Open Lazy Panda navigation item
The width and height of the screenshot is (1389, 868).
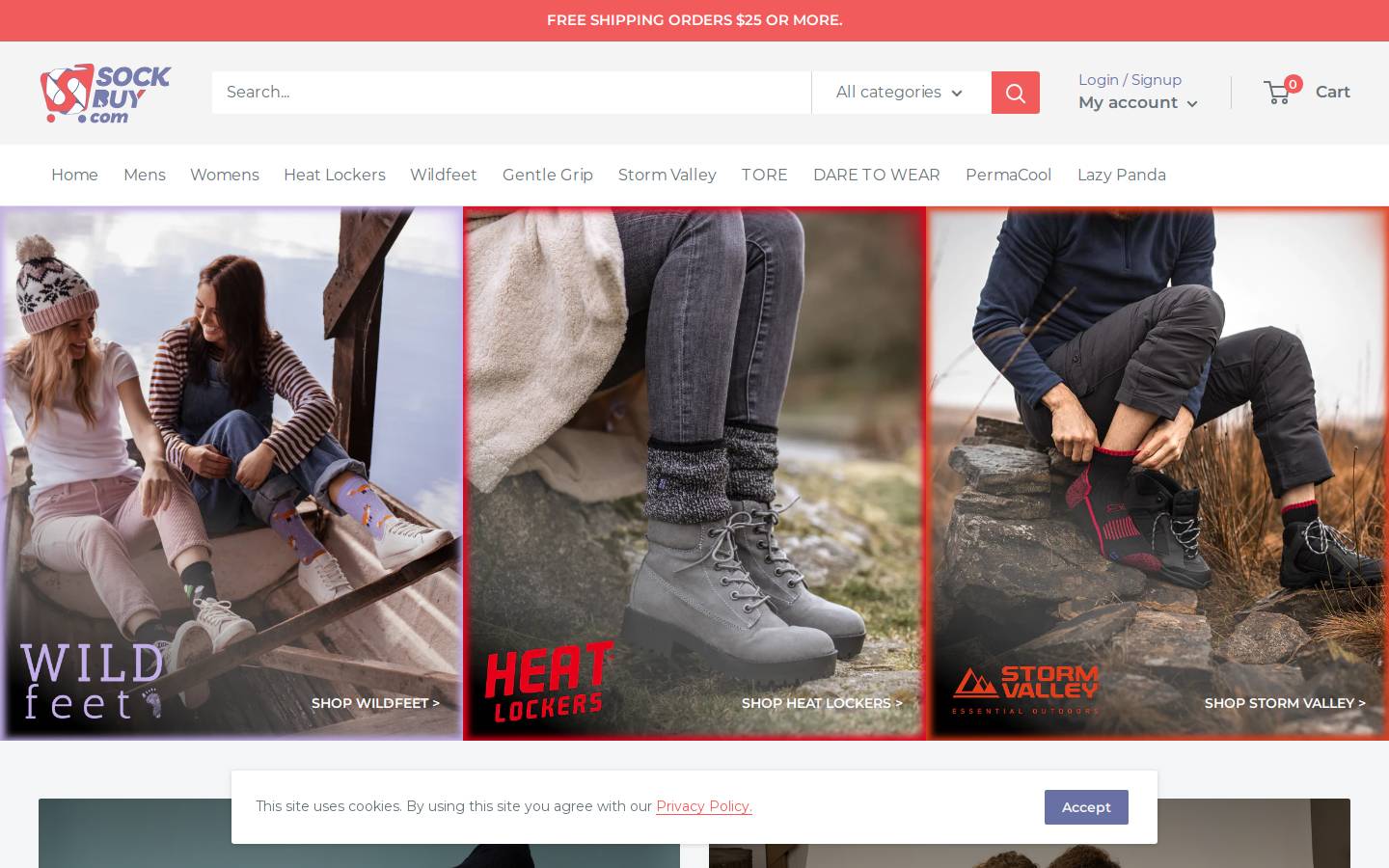tap(1122, 175)
